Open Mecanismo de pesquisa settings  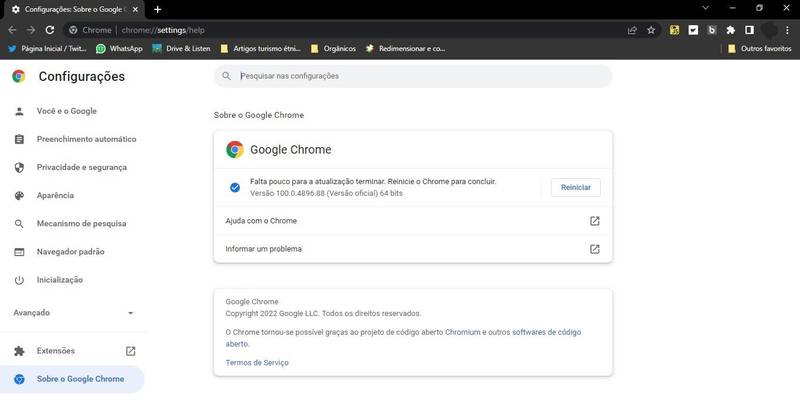tap(72, 223)
